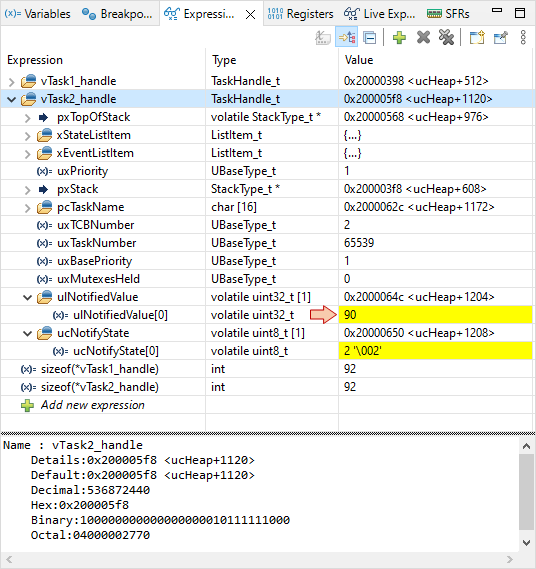Remove all expressions with the double X icon

(446, 37)
